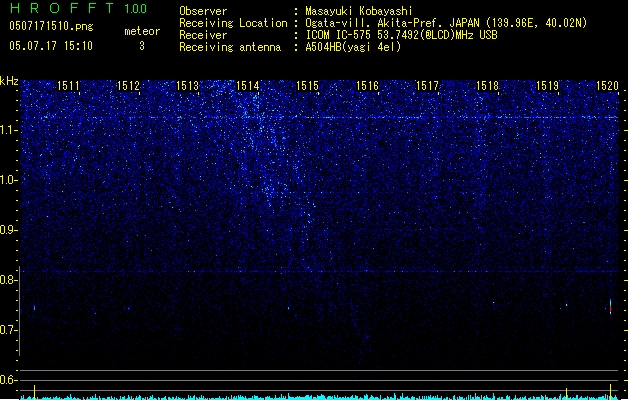Click the 1515 time axis label
This screenshot has height=400, width=629.
pos(307,86)
